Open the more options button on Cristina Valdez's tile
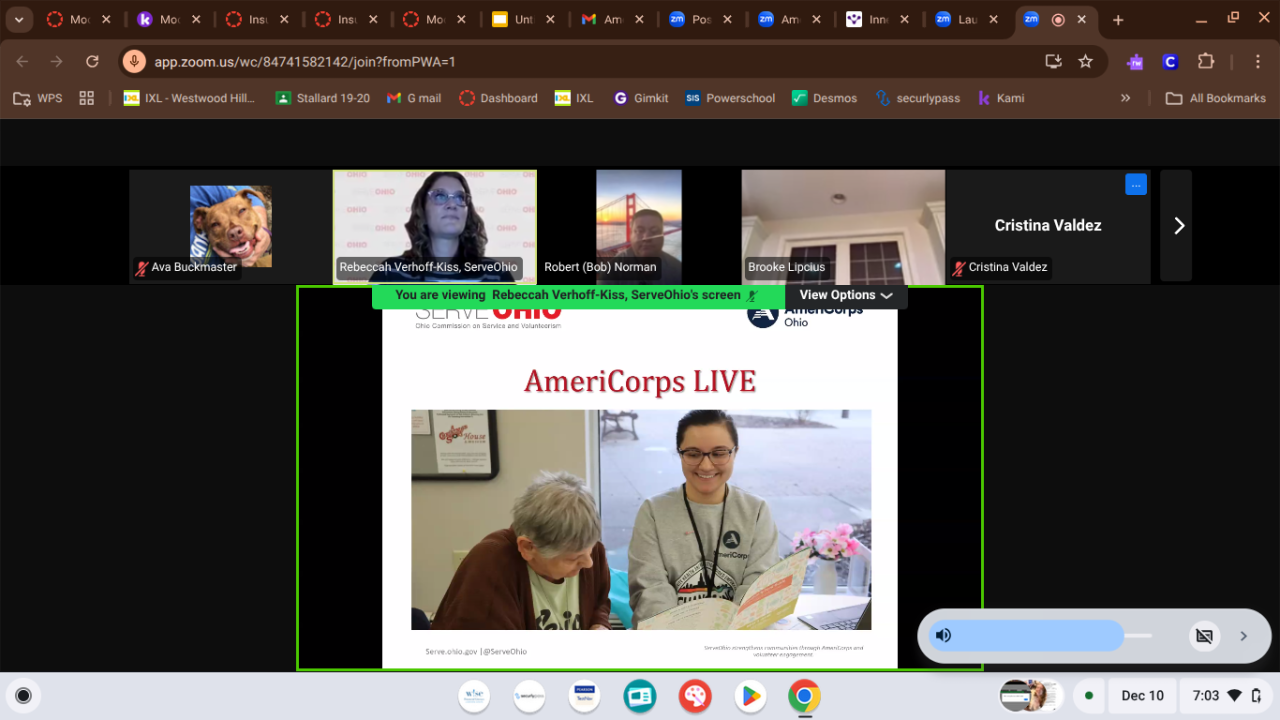1280x720 pixels. point(1135,184)
